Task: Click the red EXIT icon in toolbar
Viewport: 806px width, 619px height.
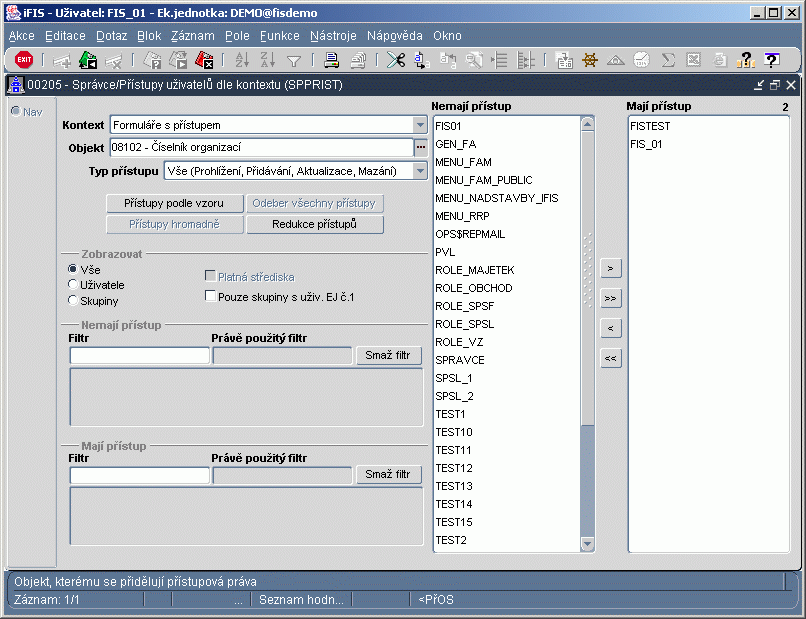Action: coord(24,60)
